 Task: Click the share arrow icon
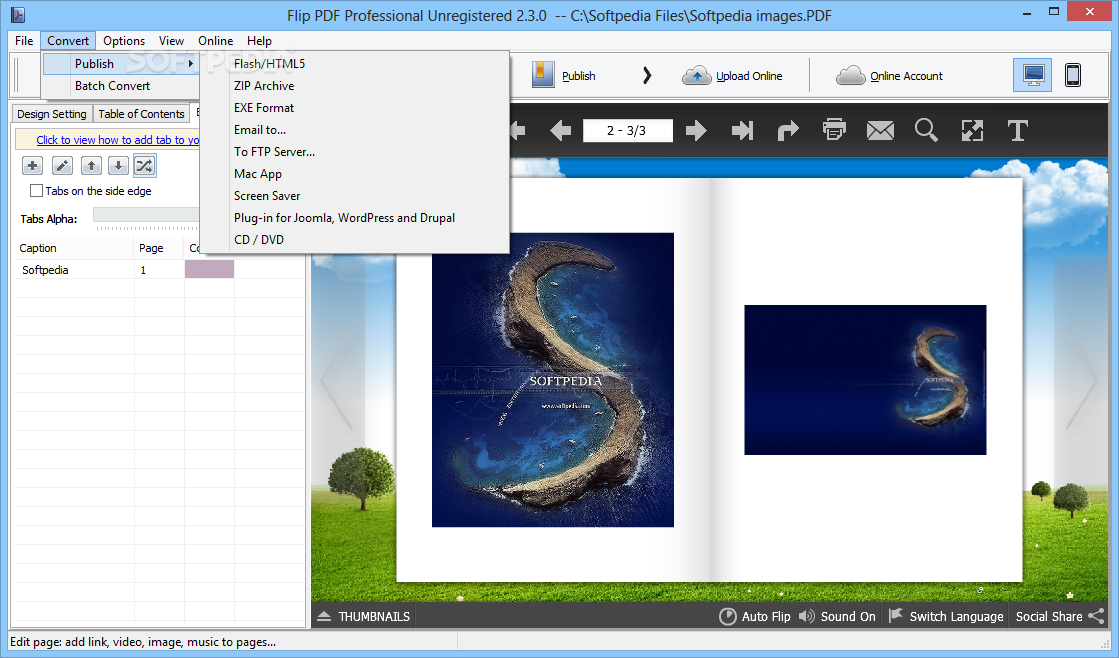788,131
